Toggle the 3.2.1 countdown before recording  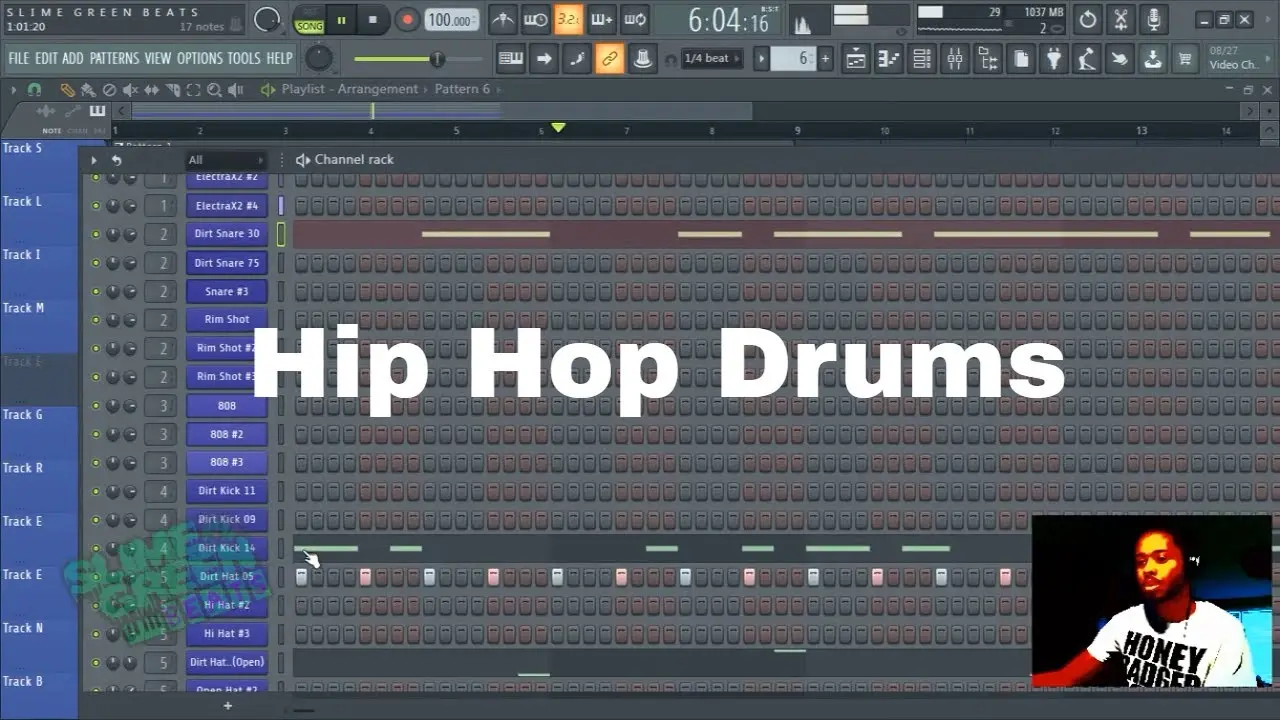click(x=568, y=19)
